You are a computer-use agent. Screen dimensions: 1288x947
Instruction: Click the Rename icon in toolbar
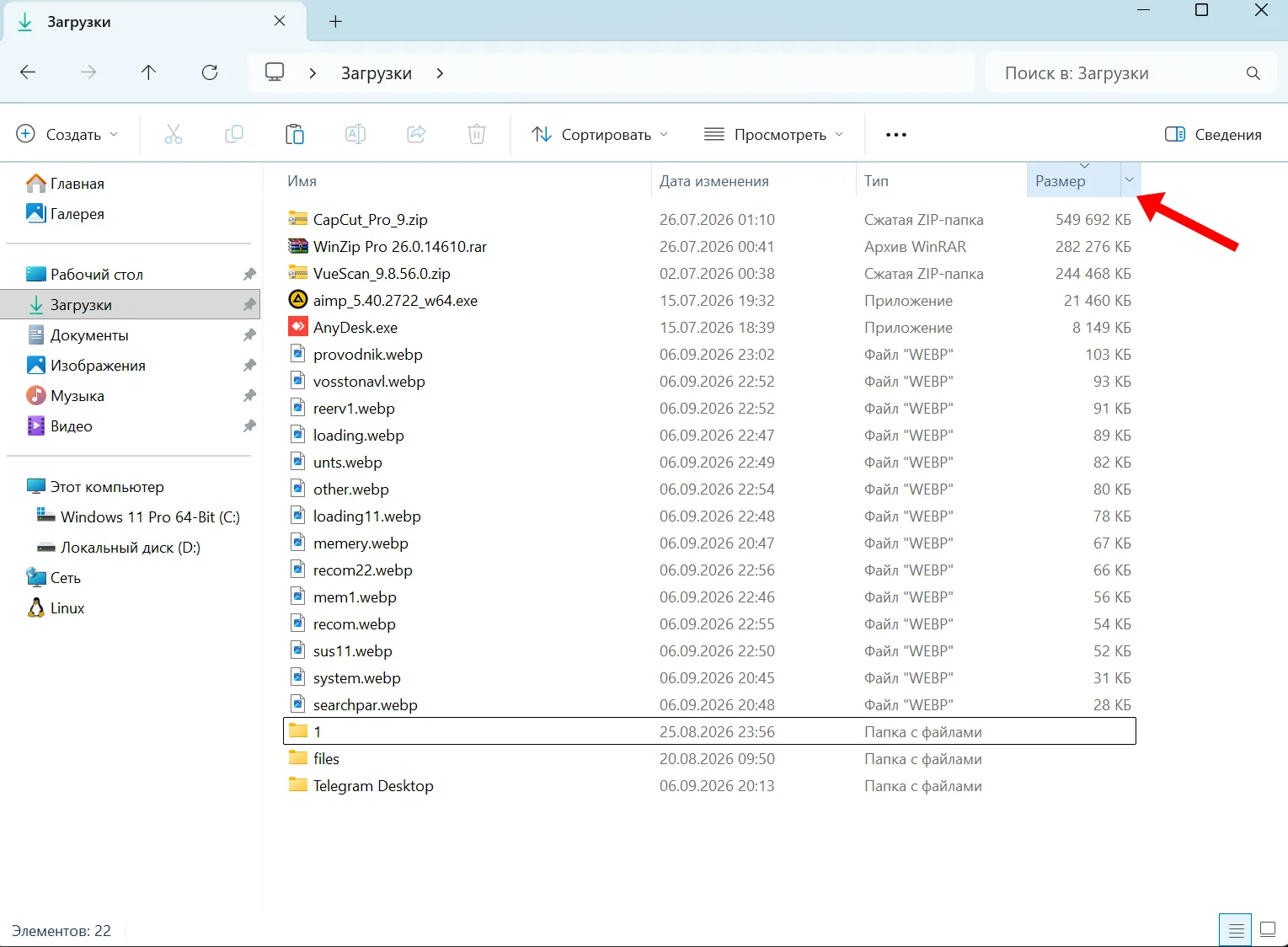pyautogui.click(x=355, y=134)
